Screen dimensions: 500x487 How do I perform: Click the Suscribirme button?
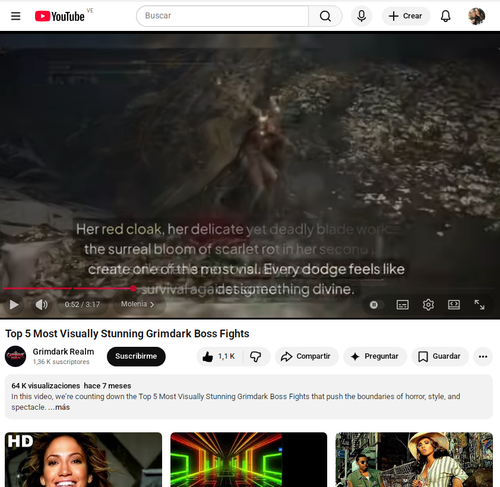click(x=136, y=356)
